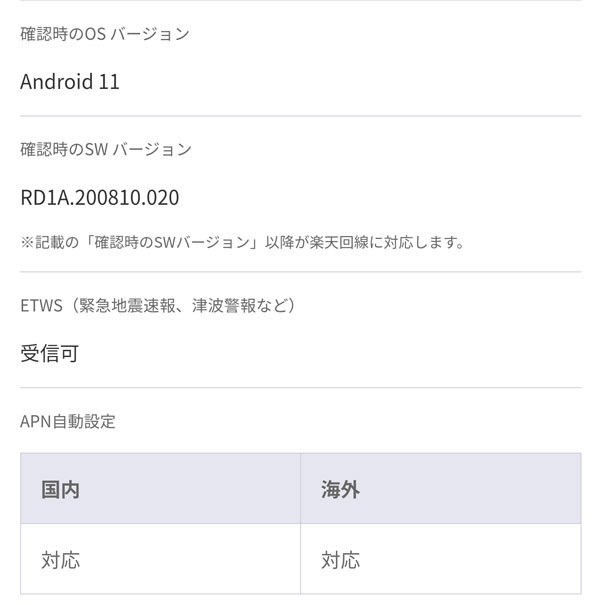Click the ※記載の note line
Screen dimensions: 600x605
pos(242,242)
